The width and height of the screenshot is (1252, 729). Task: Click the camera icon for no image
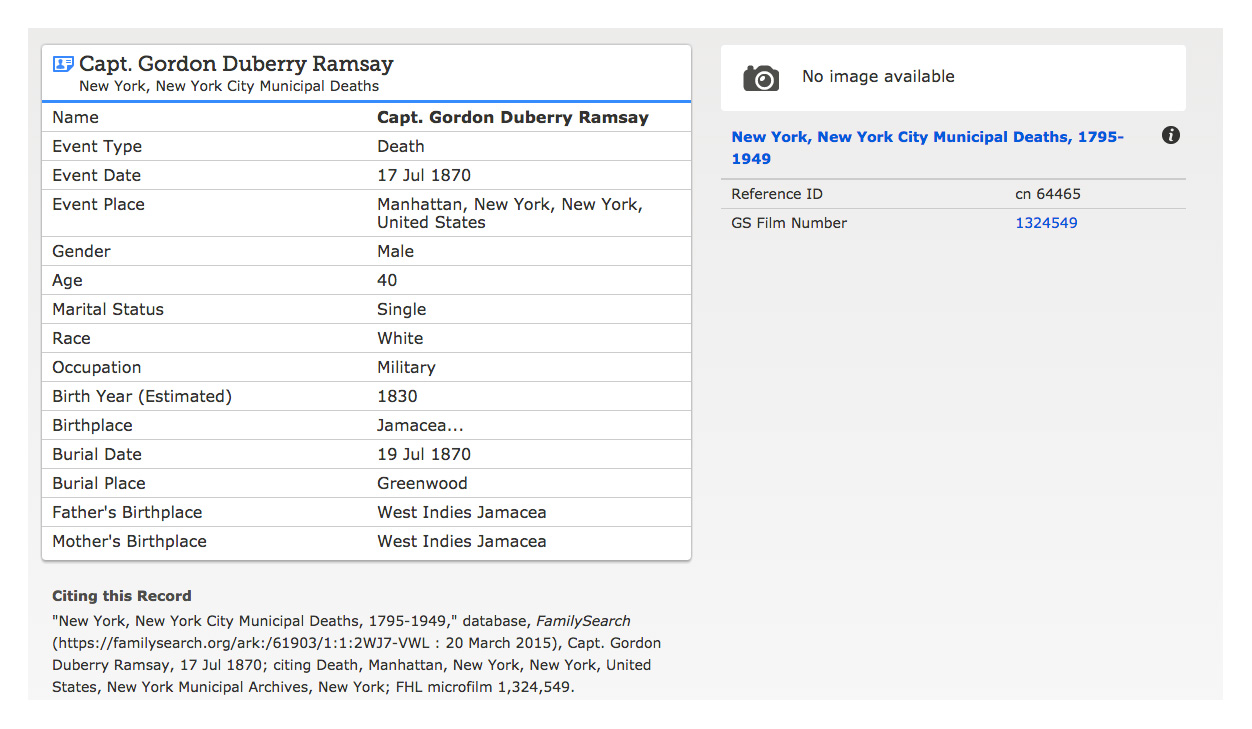[x=761, y=78]
